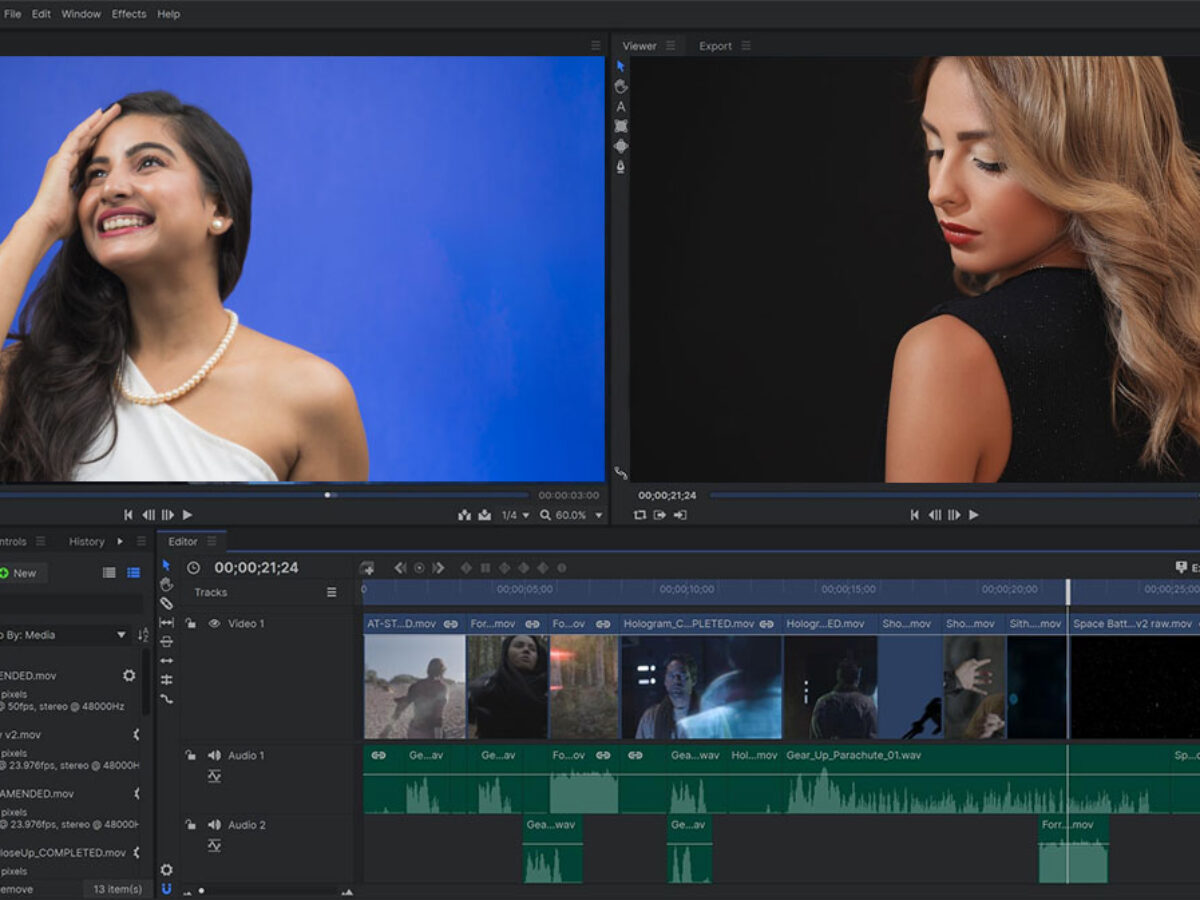The image size is (1200, 900).
Task: Unlock the Audio 2 track padlock
Action: (x=190, y=825)
